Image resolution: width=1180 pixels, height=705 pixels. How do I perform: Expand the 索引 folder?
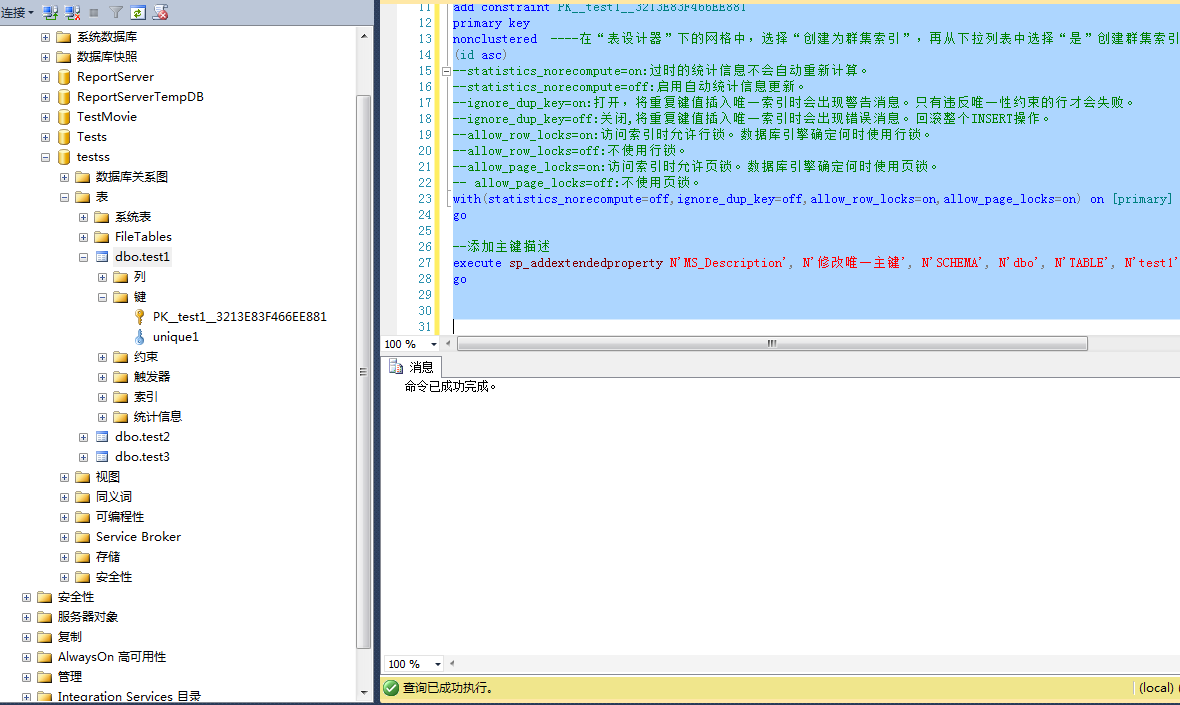(102, 397)
